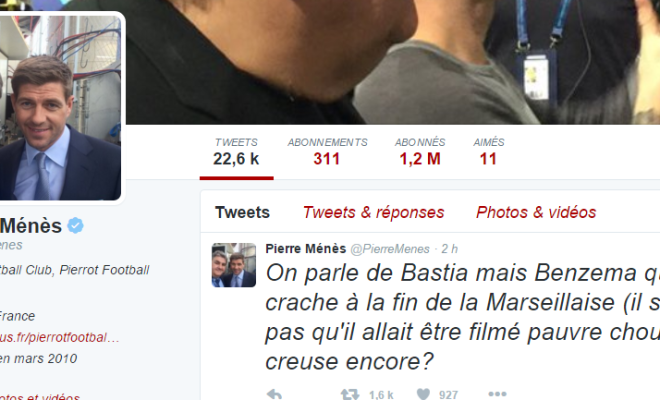Visit the pierrotfootbal… website link

point(59,337)
